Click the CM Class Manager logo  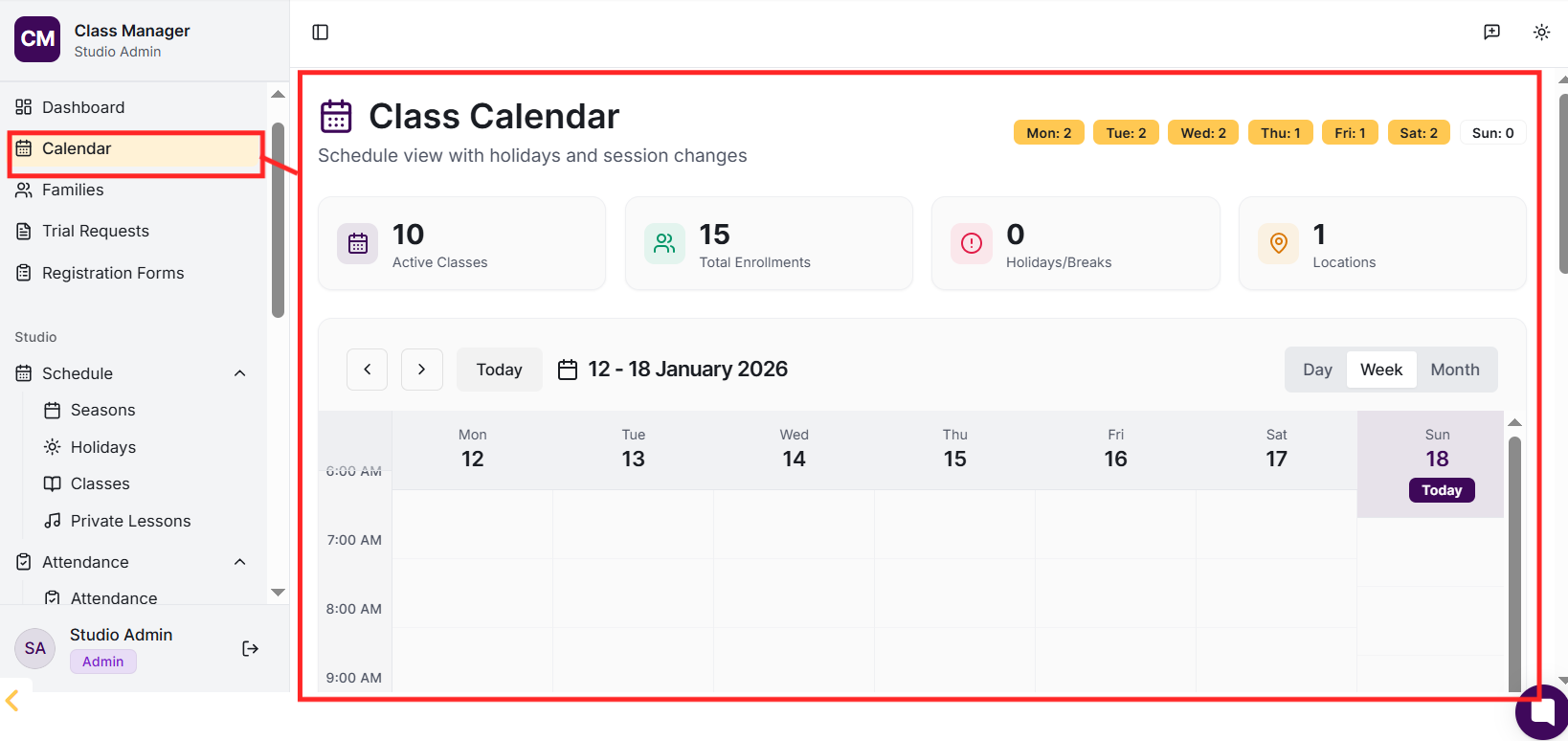click(x=37, y=39)
